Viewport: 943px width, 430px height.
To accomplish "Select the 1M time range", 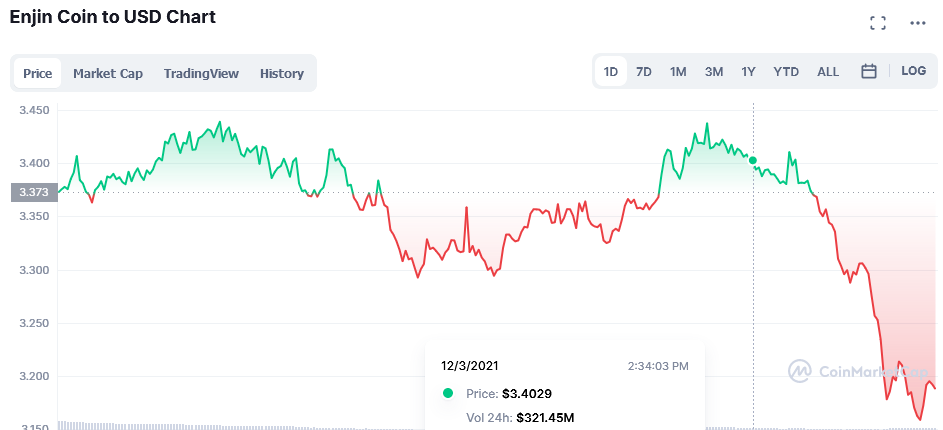I will pos(678,72).
